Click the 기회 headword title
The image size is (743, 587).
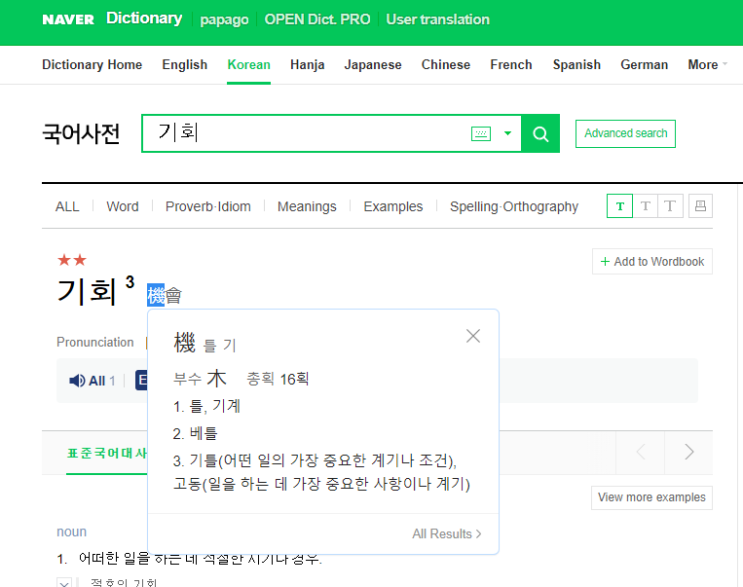(x=87, y=291)
